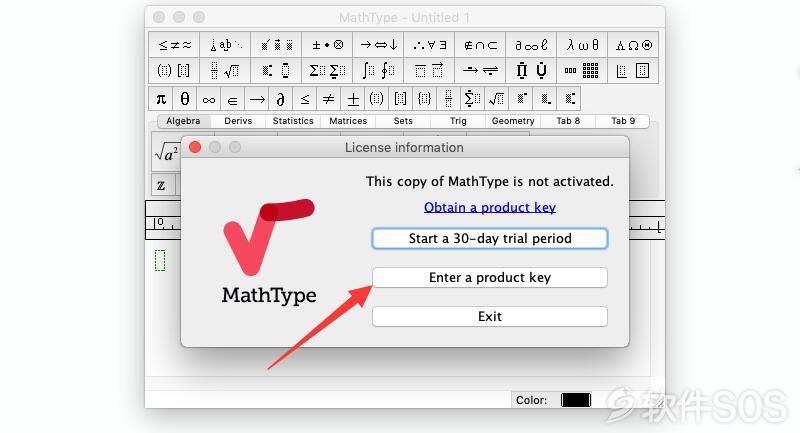800x433 pixels.
Task: Insert the not-equal symbol in small bar
Action: point(329,99)
